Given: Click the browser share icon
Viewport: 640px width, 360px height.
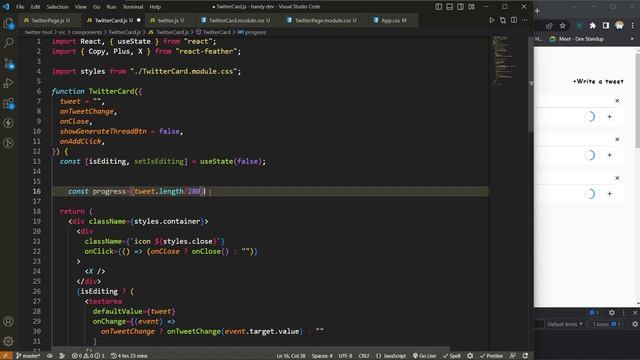Looking at the screenshot, I should [549, 26].
